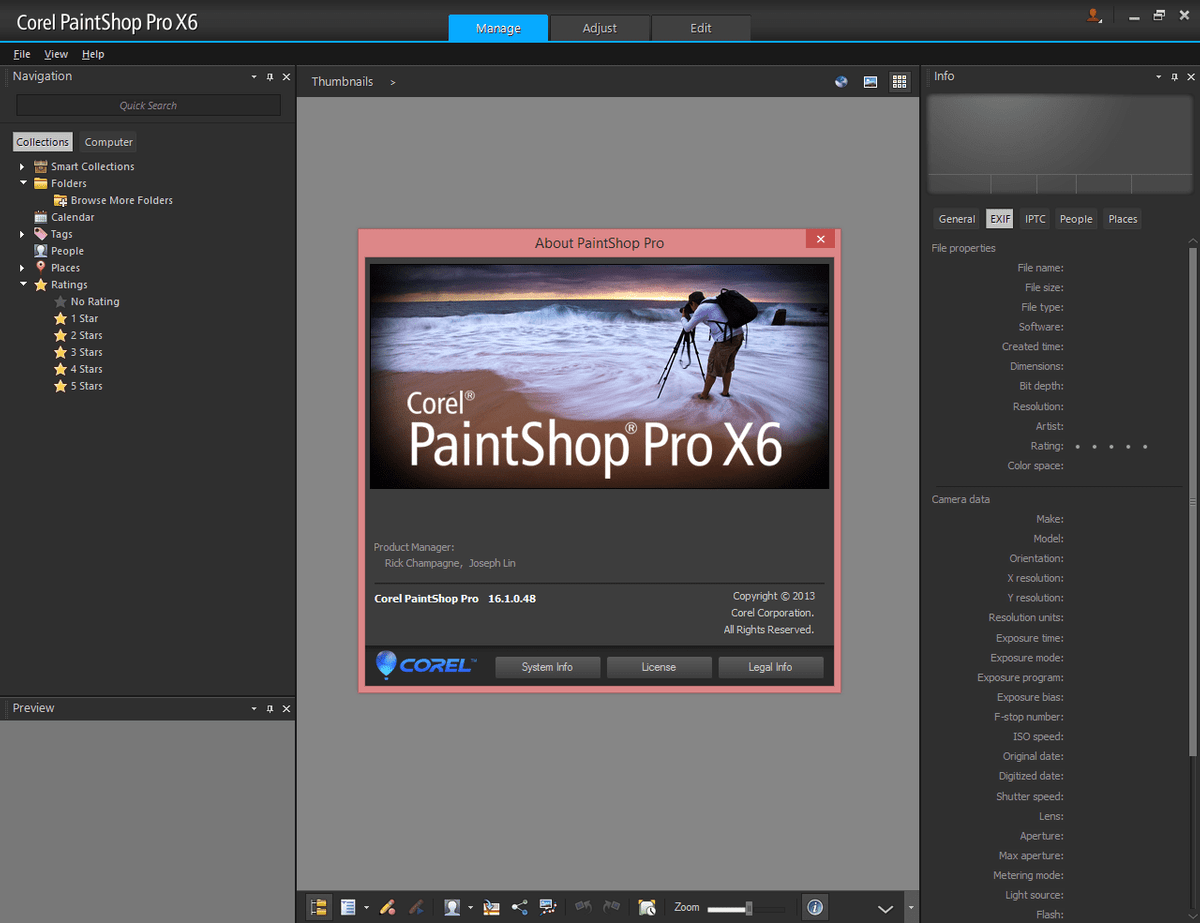Screen dimensions: 1200x923
Task: Toggle the Info palette icon in status bar
Action: pyautogui.click(x=815, y=907)
